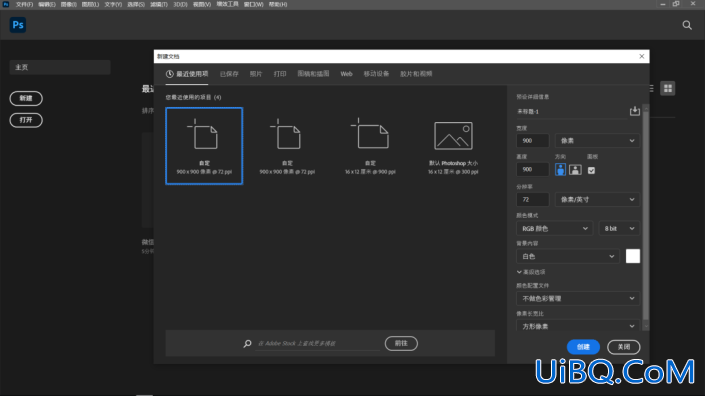The image size is (705, 396).
Task: Switch to the 照片 tab
Action: [x=256, y=74]
